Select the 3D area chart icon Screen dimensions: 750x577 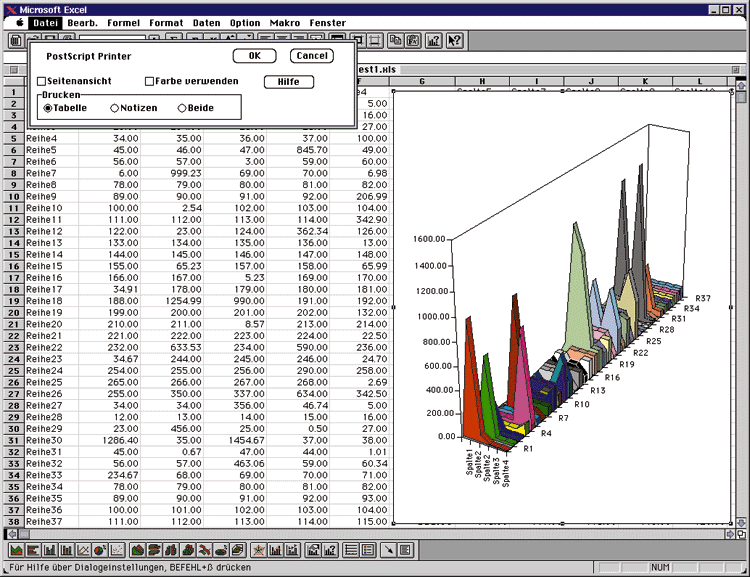[x=138, y=550]
